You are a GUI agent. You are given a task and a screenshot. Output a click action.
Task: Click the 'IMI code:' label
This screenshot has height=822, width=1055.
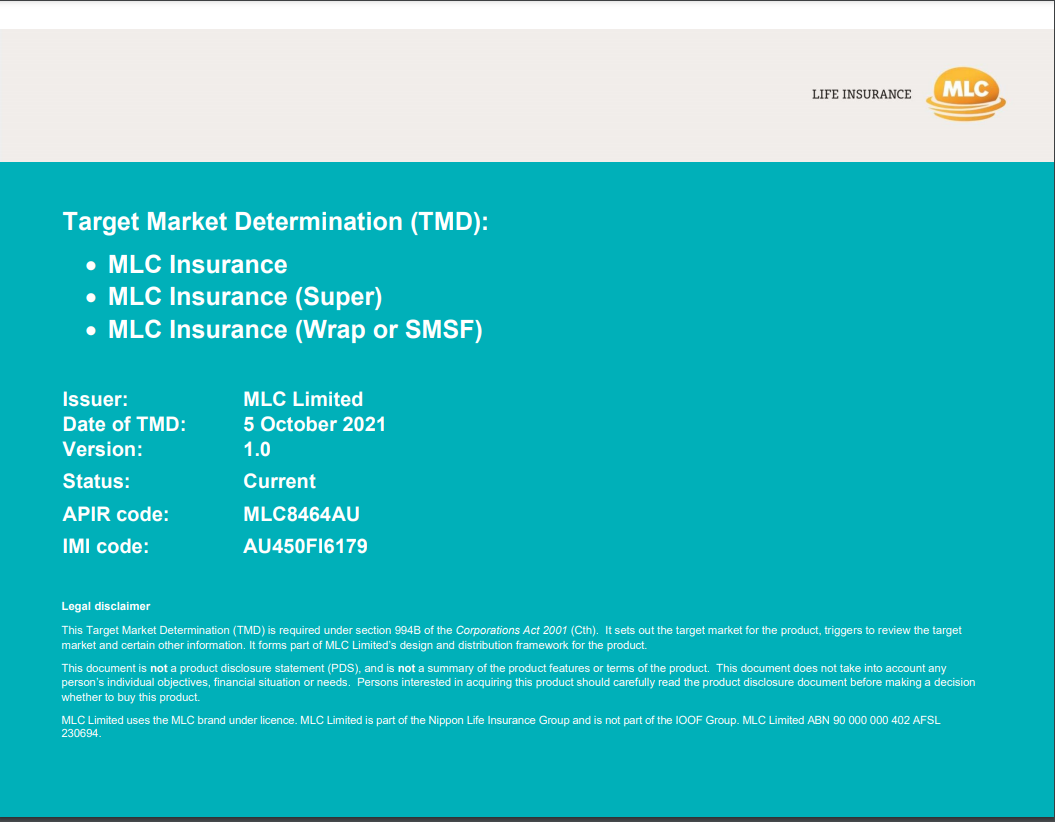pos(106,546)
